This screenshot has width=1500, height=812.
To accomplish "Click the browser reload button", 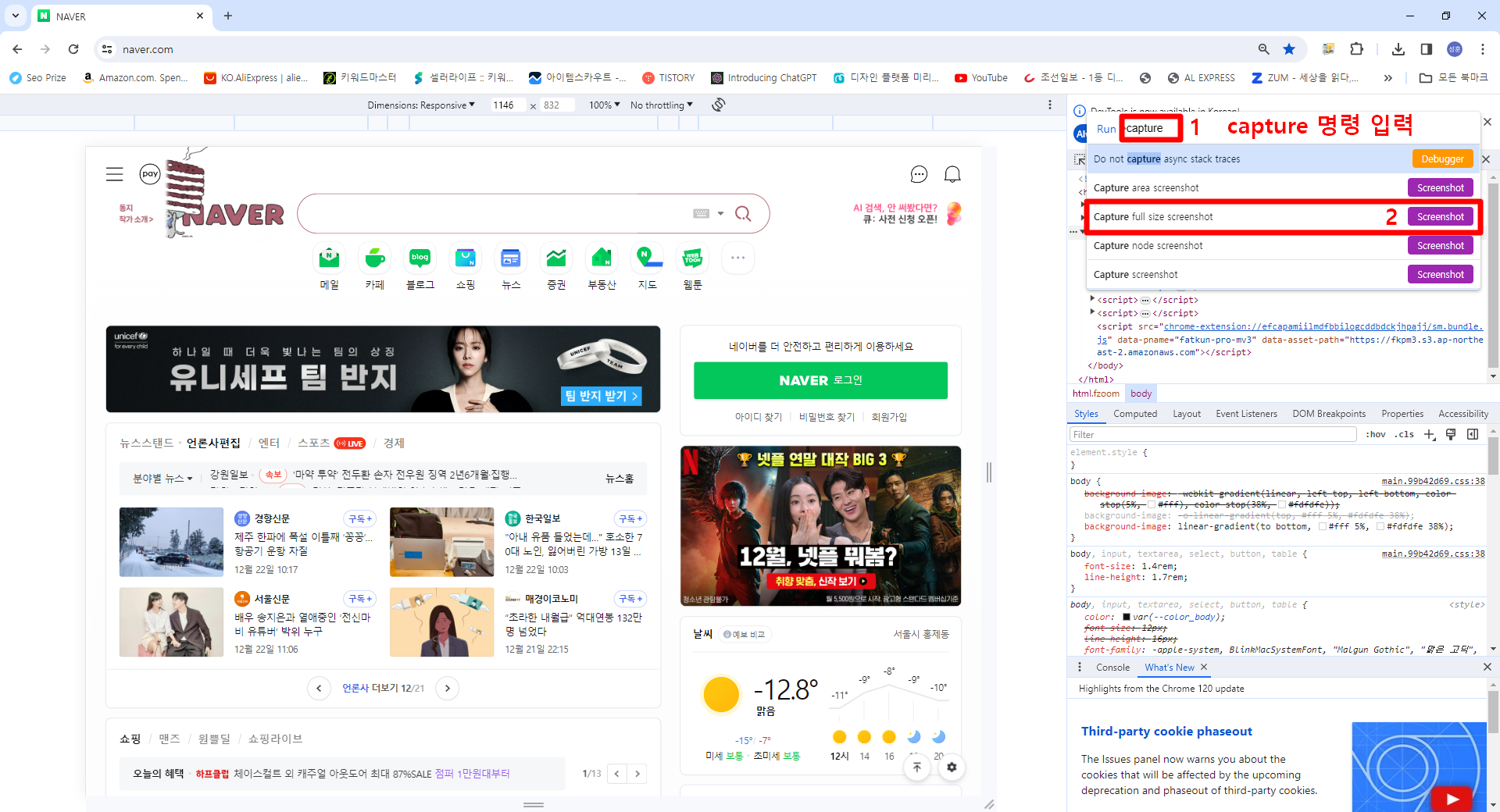I will [73, 49].
